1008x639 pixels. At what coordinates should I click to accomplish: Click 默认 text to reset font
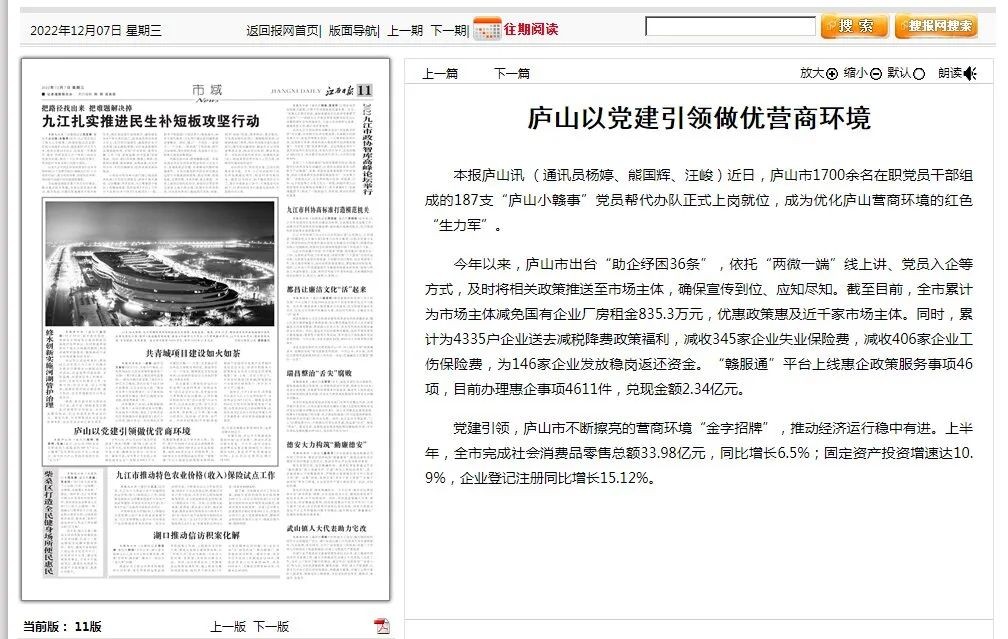point(899,73)
